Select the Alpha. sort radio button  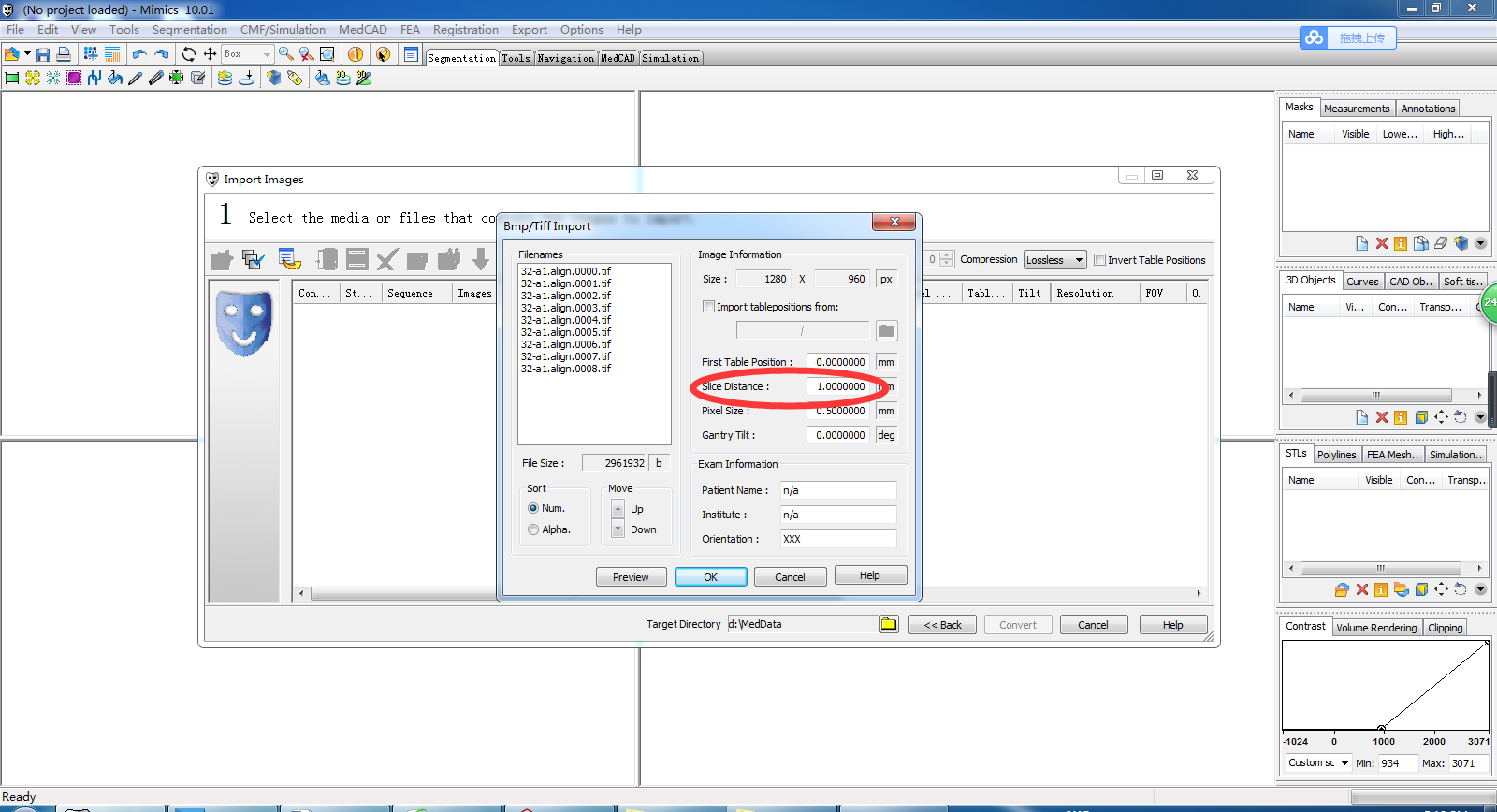tap(533, 529)
